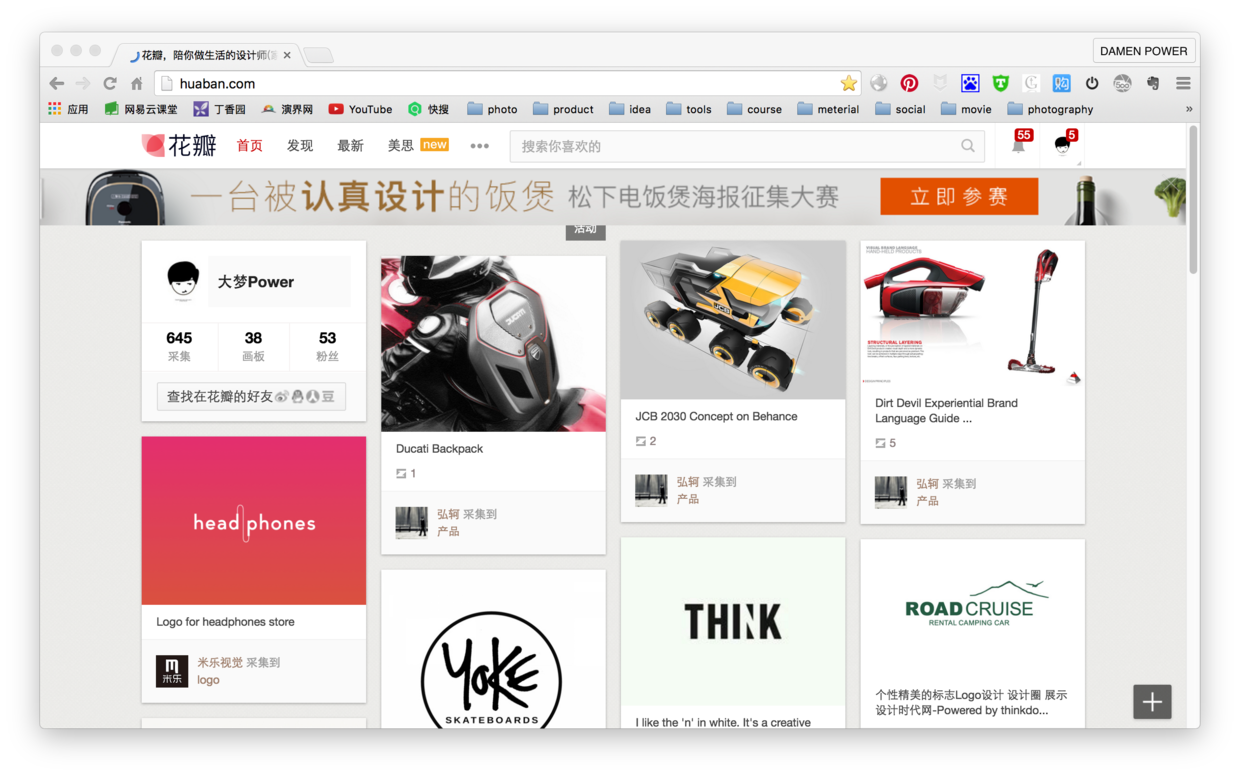The image size is (1240, 776).
Task: Expand the idea bookmarks folder
Action: click(630, 109)
